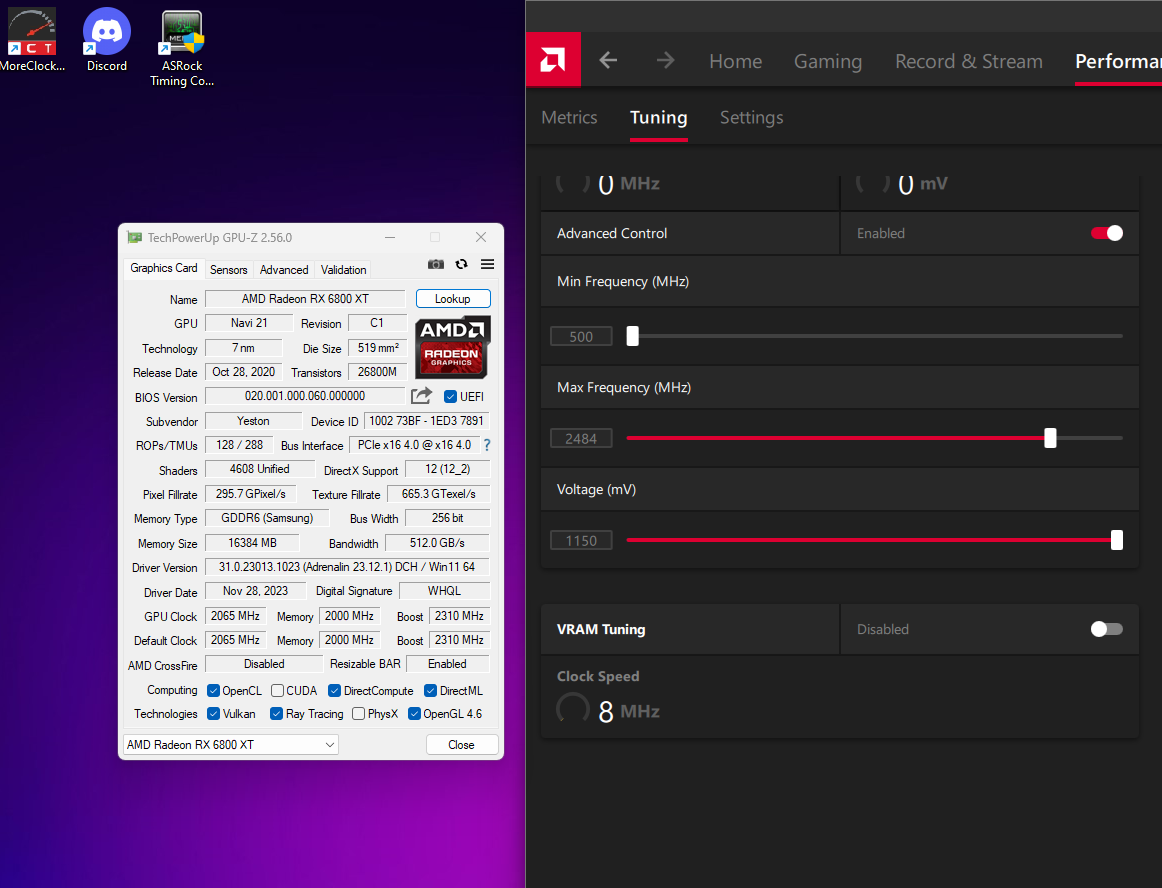
Task: Click the BIOS export share icon
Action: [x=421, y=396]
